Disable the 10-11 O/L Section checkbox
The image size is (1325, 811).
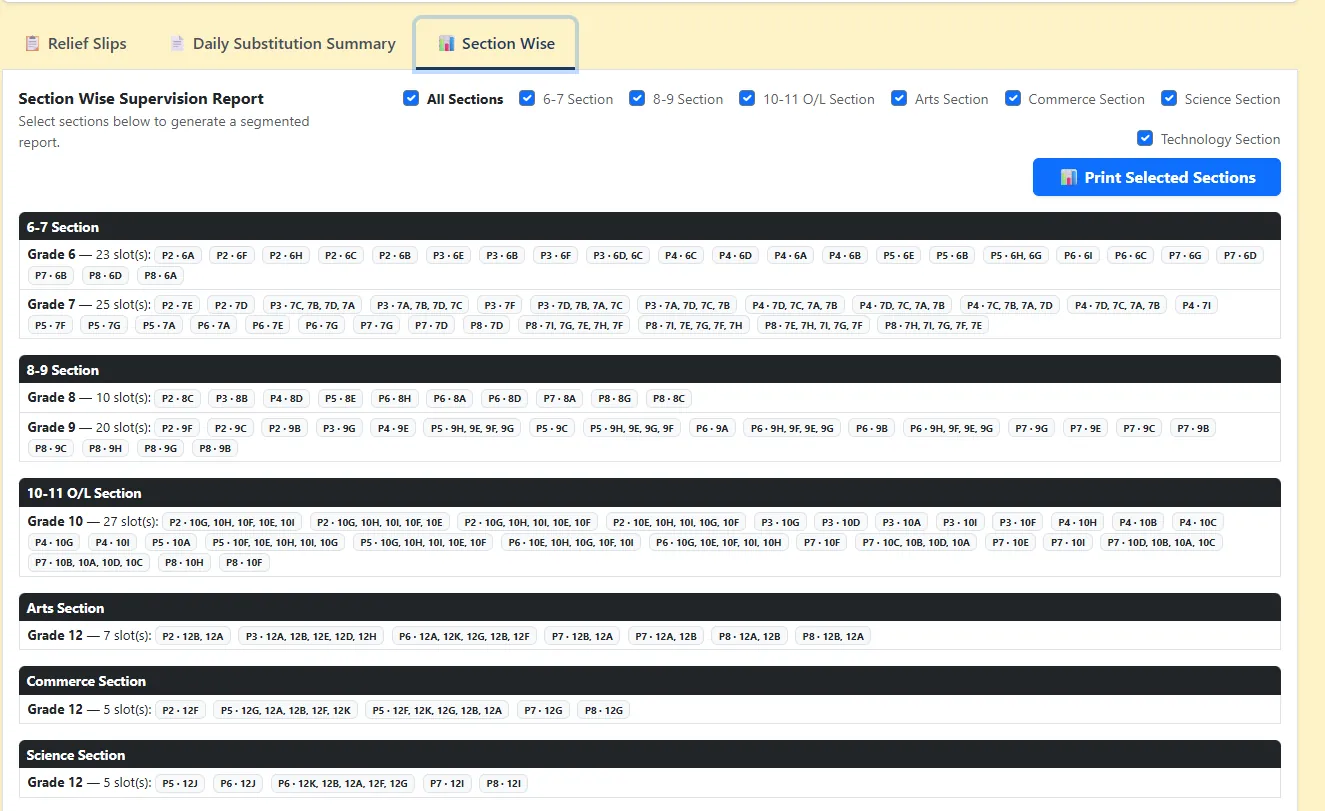(747, 98)
